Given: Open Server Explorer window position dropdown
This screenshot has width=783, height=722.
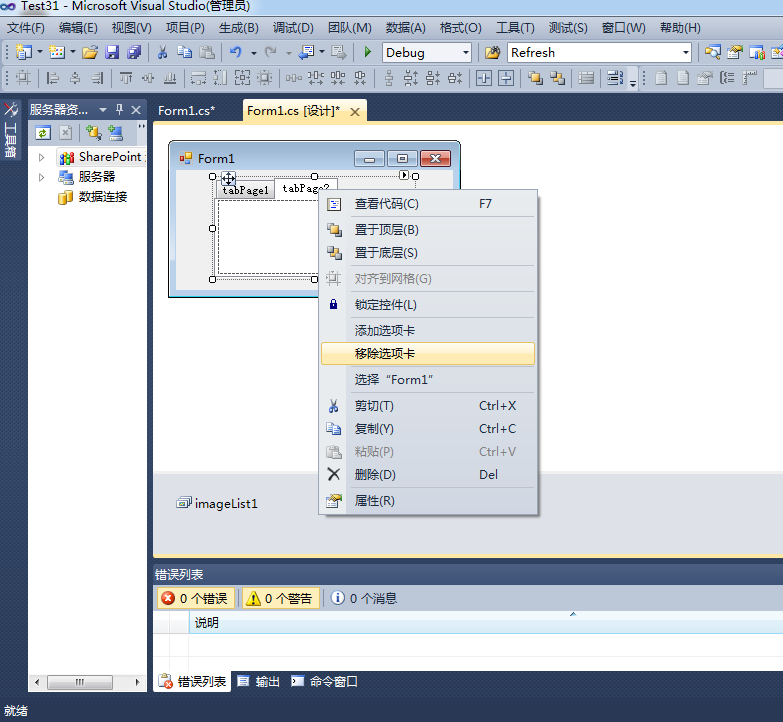Looking at the screenshot, I should tap(103, 109).
